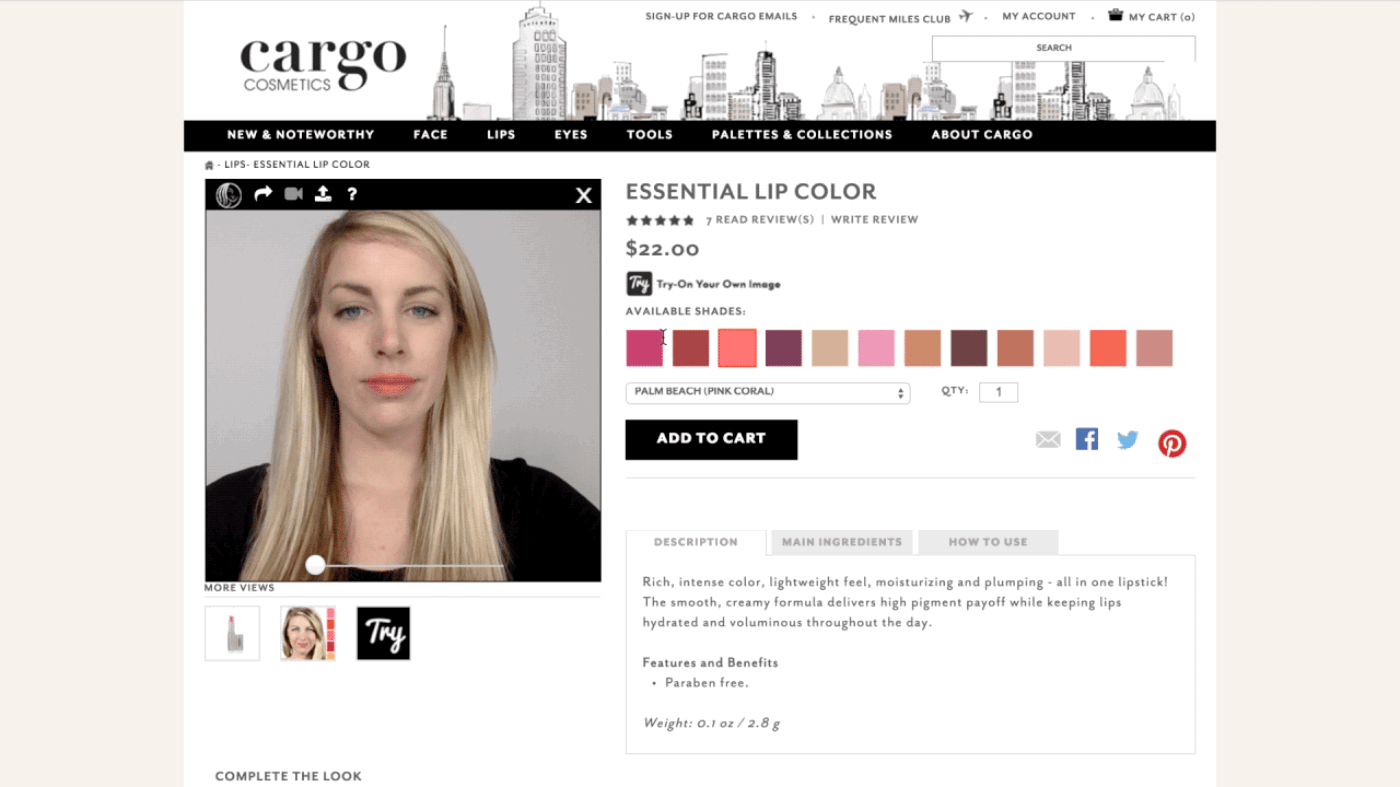Open the Write Review link

[874, 220]
